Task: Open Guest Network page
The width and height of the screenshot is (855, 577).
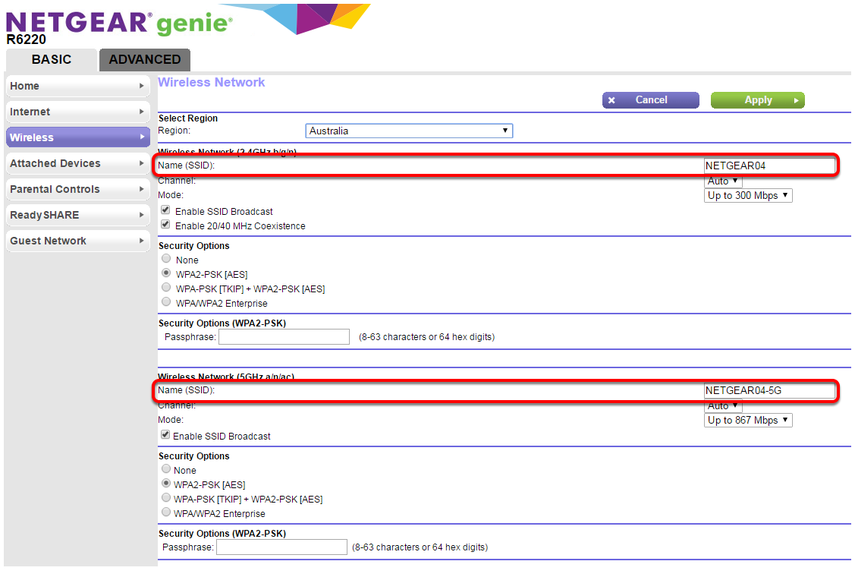Action: [77, 241]
